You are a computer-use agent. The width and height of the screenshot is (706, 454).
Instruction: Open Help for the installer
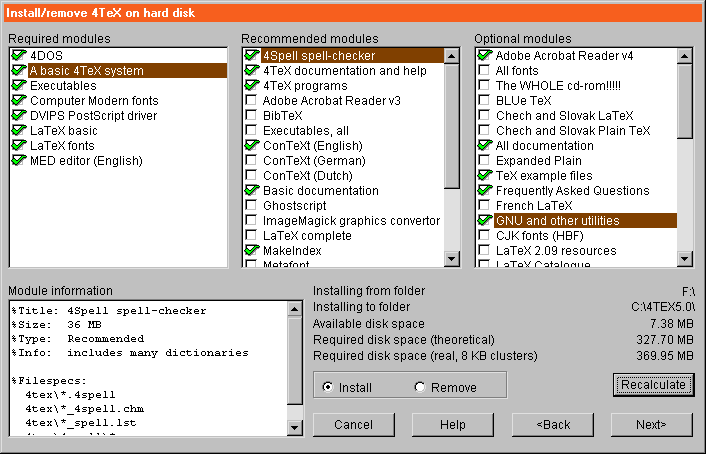point(453,425)
